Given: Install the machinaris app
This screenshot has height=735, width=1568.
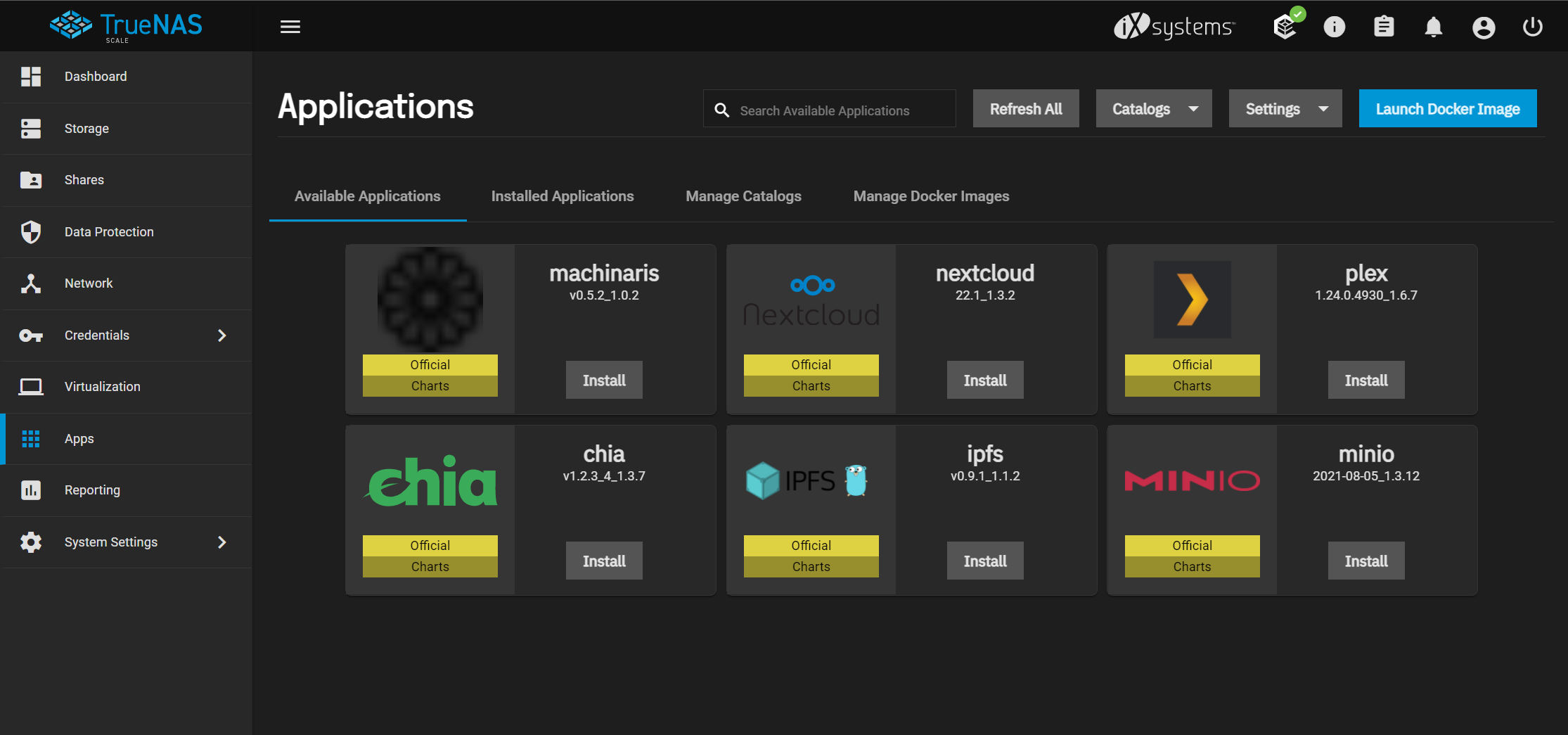Looking at the screenshot, I should click(x=604, y=380).
